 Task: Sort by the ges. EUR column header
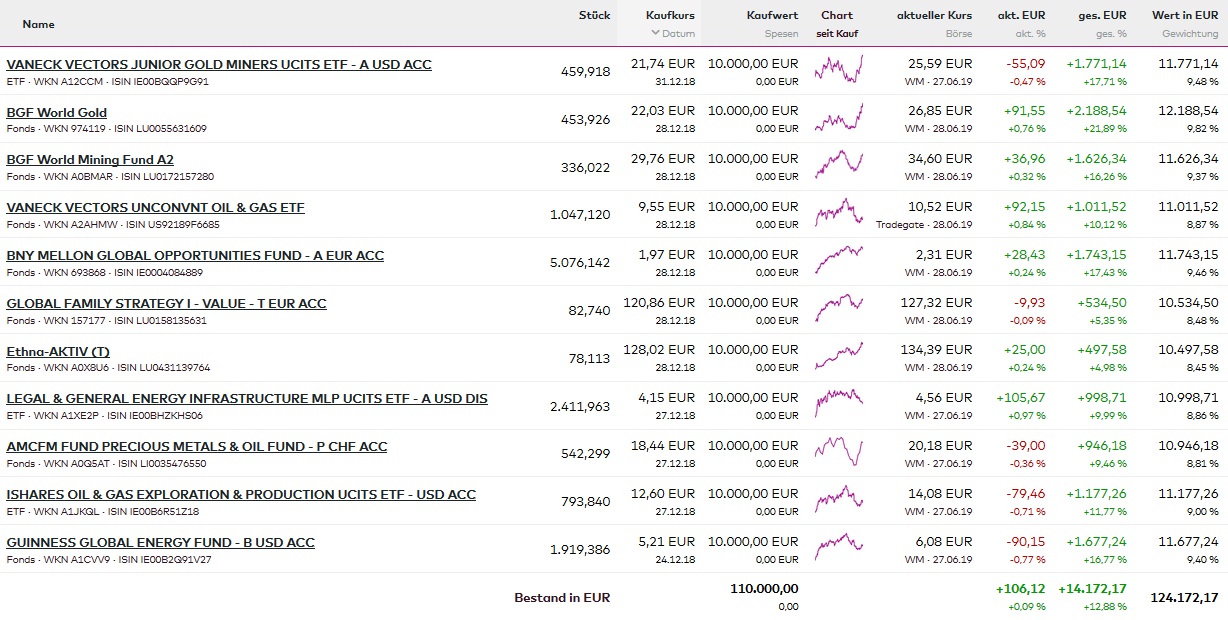tap(1103, 16)
